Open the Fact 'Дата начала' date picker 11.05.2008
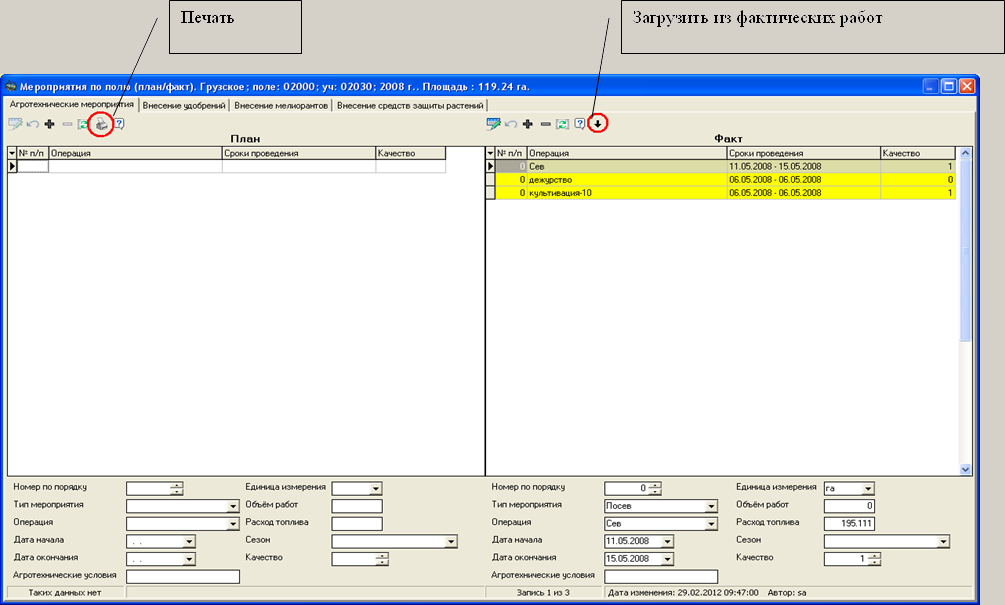The height and width of the screenshot is (605, 1005). (x=667, y=541)
